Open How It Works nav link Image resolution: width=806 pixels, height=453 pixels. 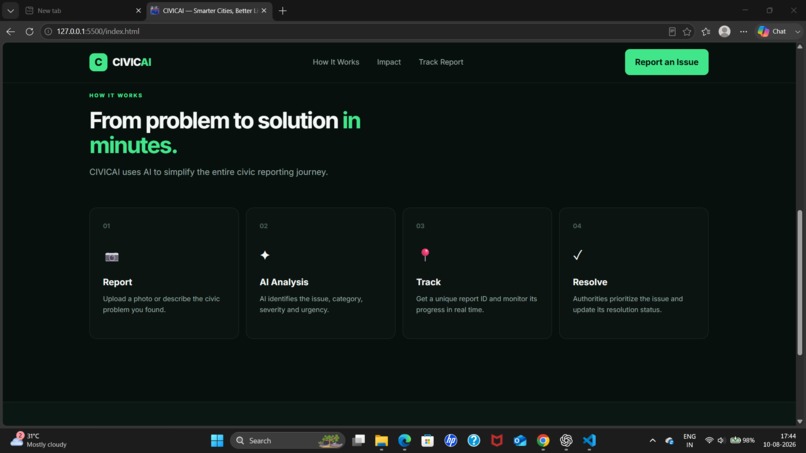tap(336, 62)
